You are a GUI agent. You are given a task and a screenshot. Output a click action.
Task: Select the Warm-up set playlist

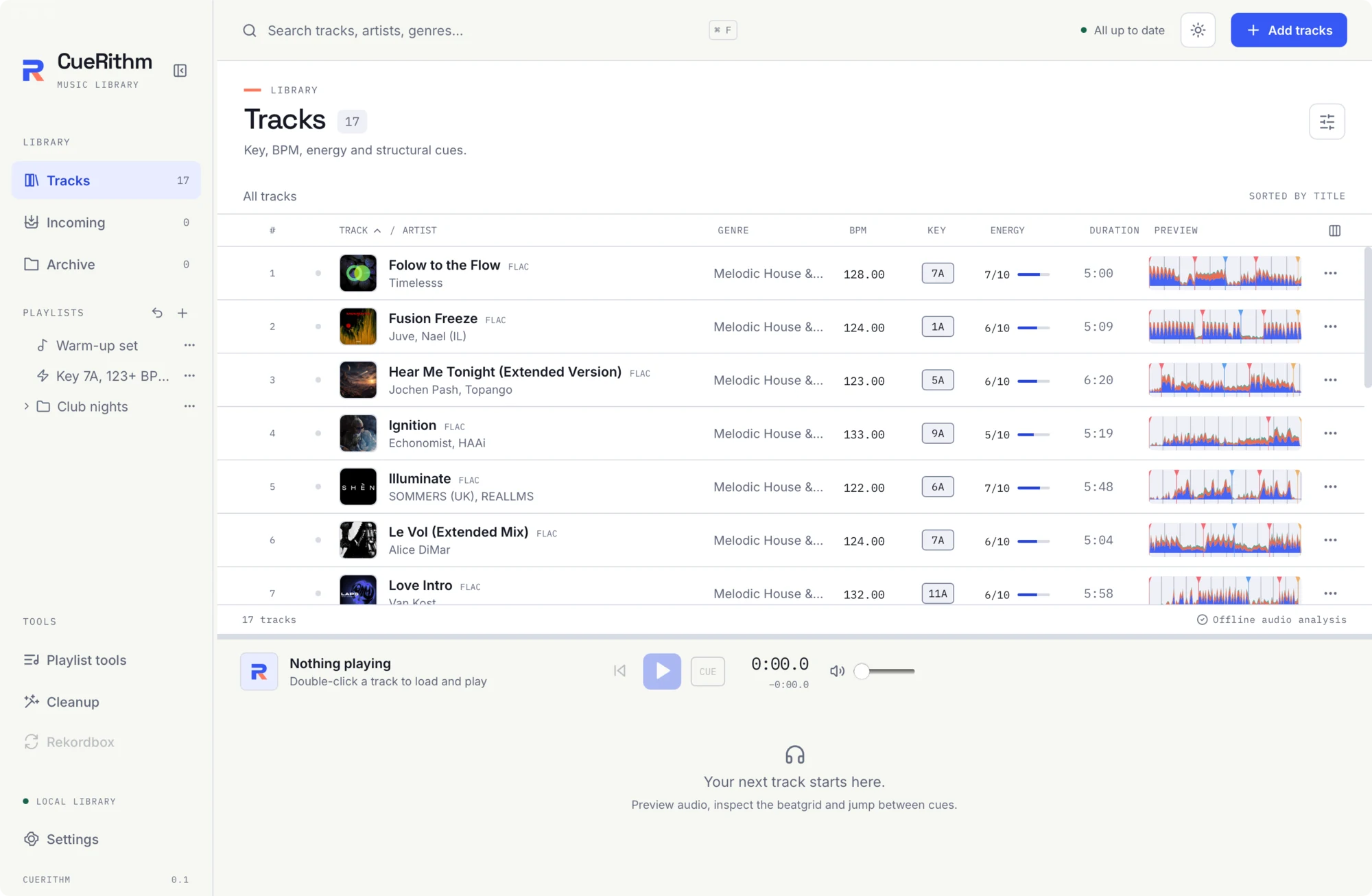tap(97, 346)
